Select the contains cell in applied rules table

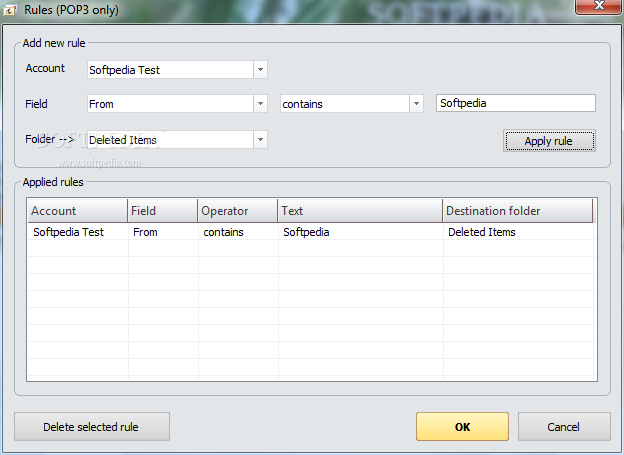coord(238,232)
